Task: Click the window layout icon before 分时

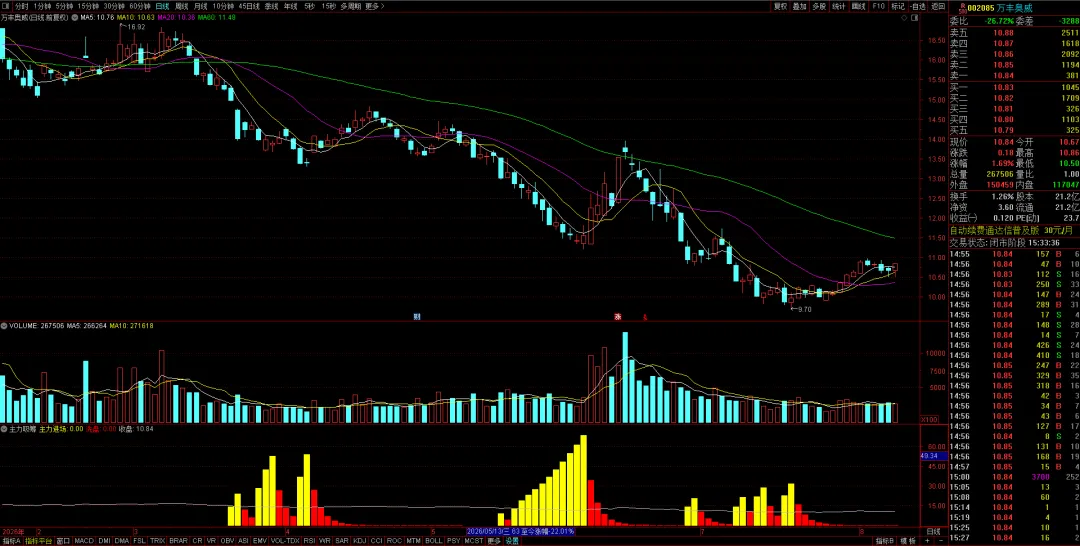Action: [6, 6]
